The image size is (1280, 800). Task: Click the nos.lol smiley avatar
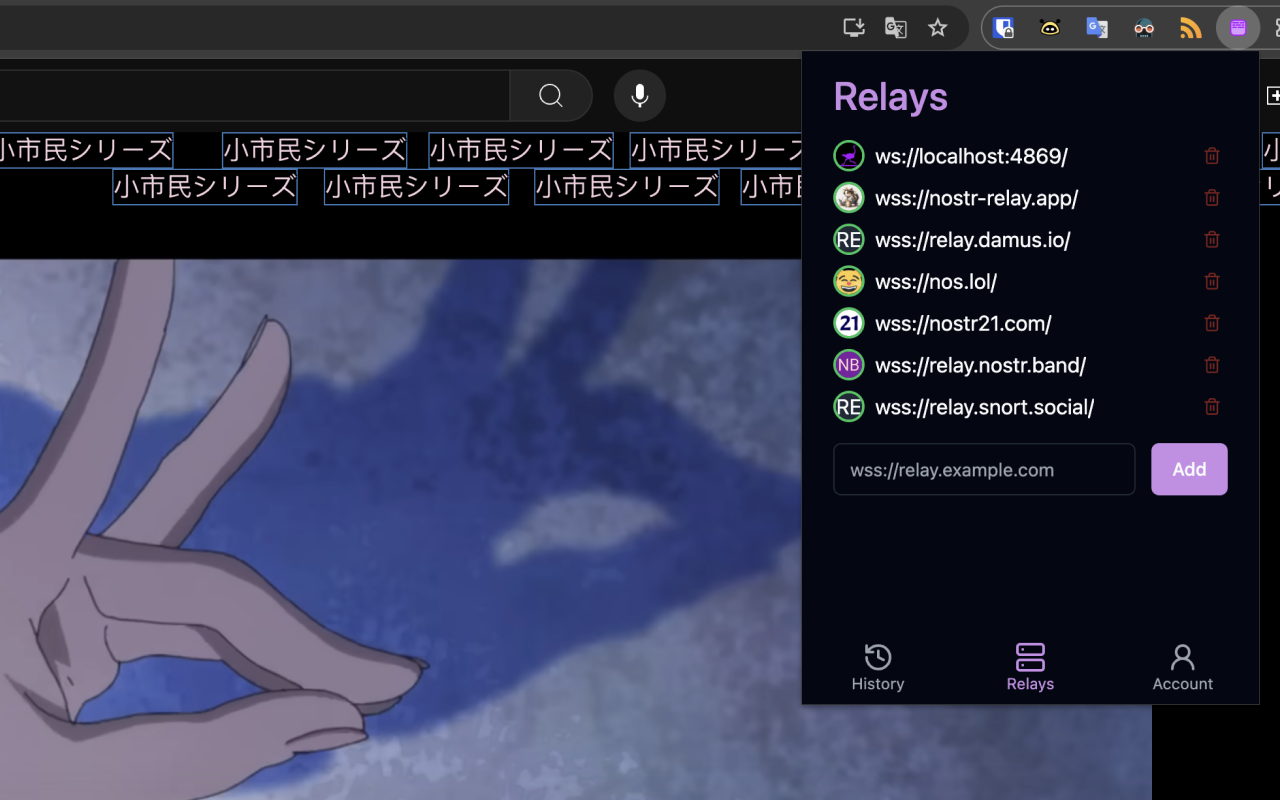click(x=849, y=282)
